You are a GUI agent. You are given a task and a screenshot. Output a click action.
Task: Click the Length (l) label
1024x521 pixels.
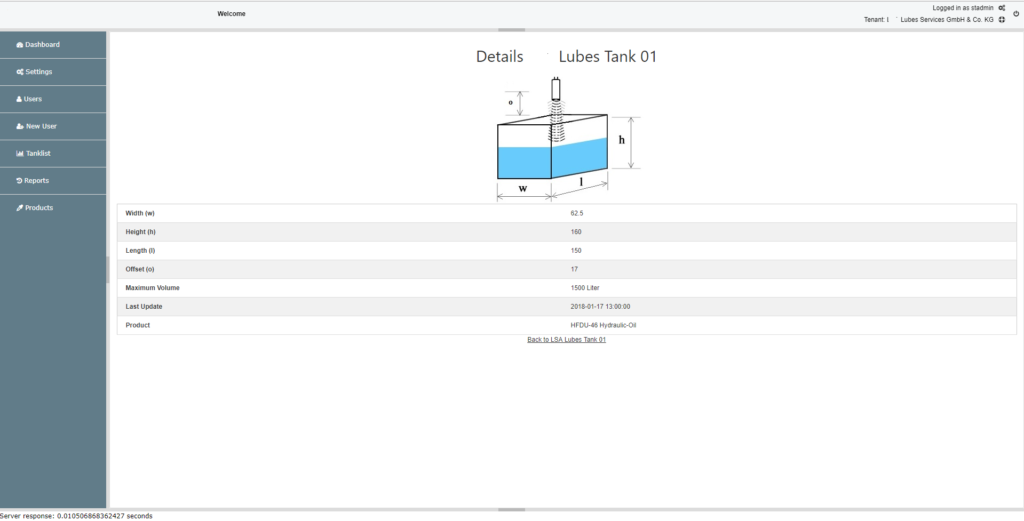pos(140,251)
